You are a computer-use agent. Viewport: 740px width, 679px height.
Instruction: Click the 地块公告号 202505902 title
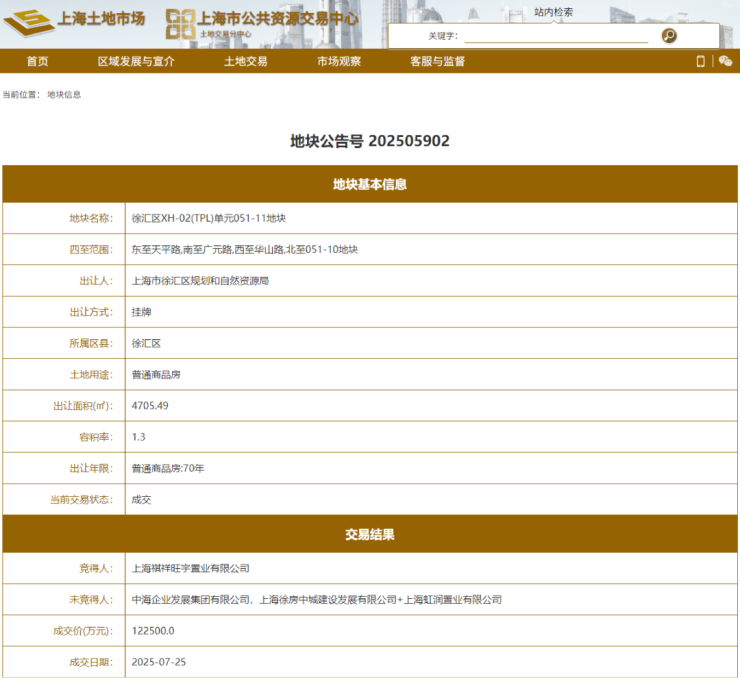click(370, 141)
